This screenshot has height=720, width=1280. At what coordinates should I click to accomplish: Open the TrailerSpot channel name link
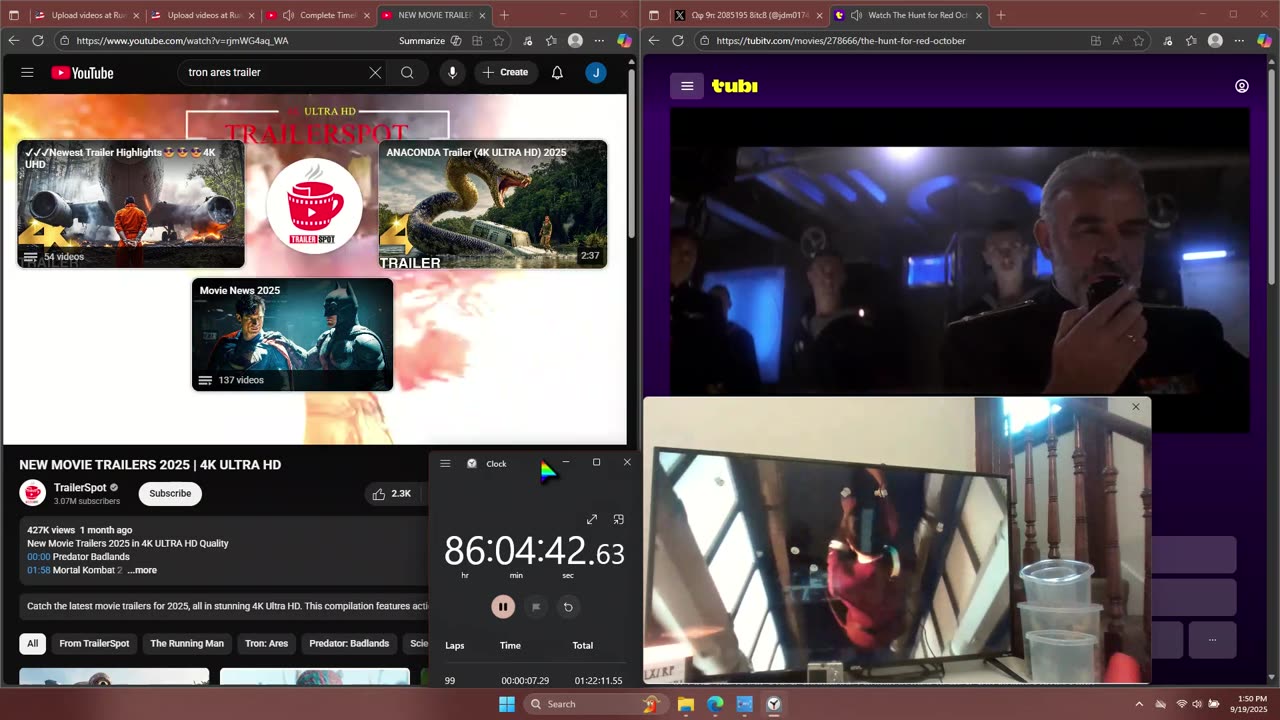pyautogui.click(x=80, y=487)
